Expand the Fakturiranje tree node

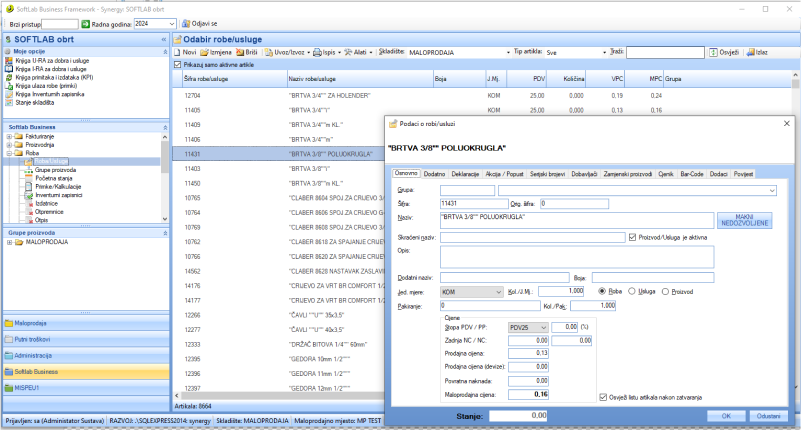click(x=10, y=136)
